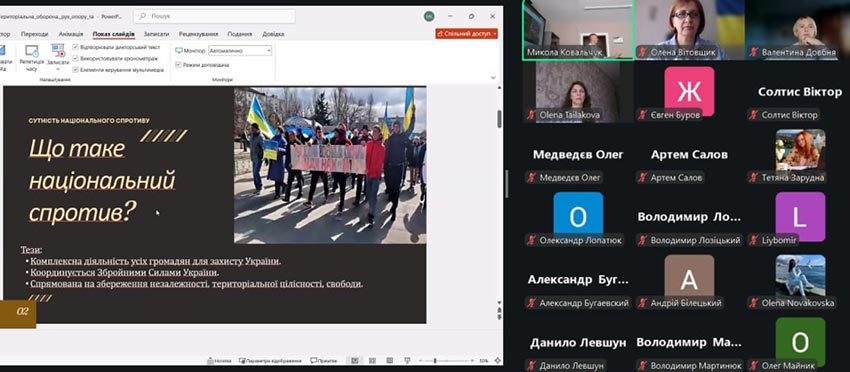Open the Подання ribbon tab

click(x=240, y=34)
